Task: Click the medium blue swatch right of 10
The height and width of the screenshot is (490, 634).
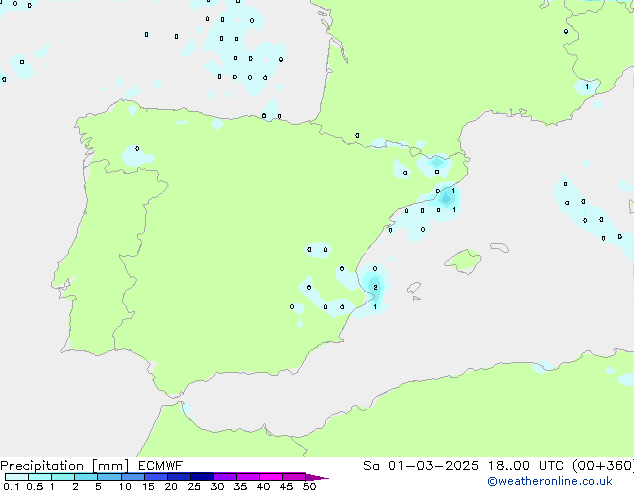Action: pos(132,477)
